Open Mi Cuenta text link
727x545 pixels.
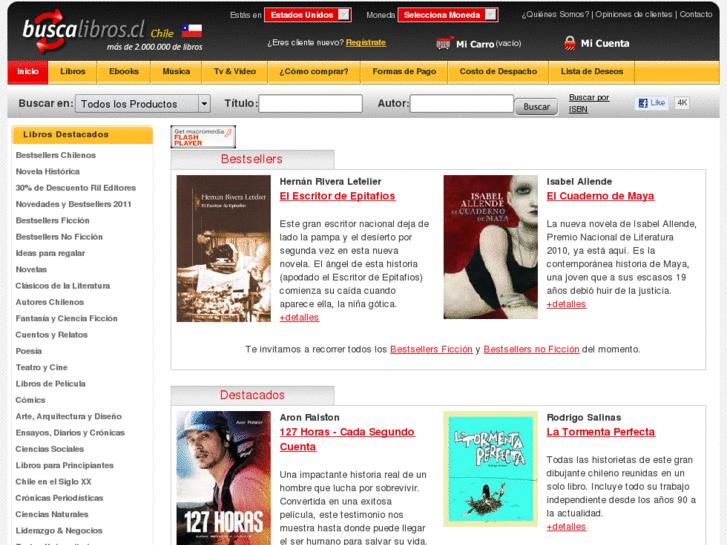pos(605,44)
